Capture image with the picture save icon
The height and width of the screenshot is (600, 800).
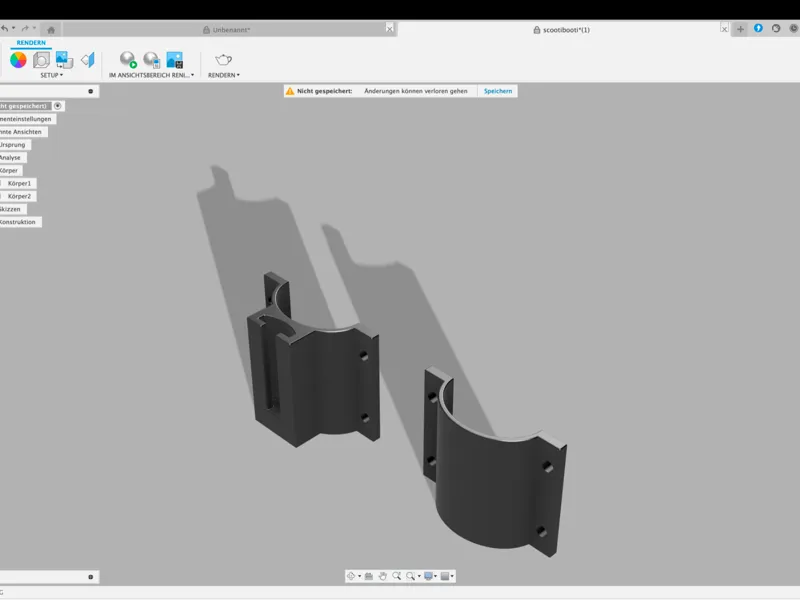tap(174, 60)
